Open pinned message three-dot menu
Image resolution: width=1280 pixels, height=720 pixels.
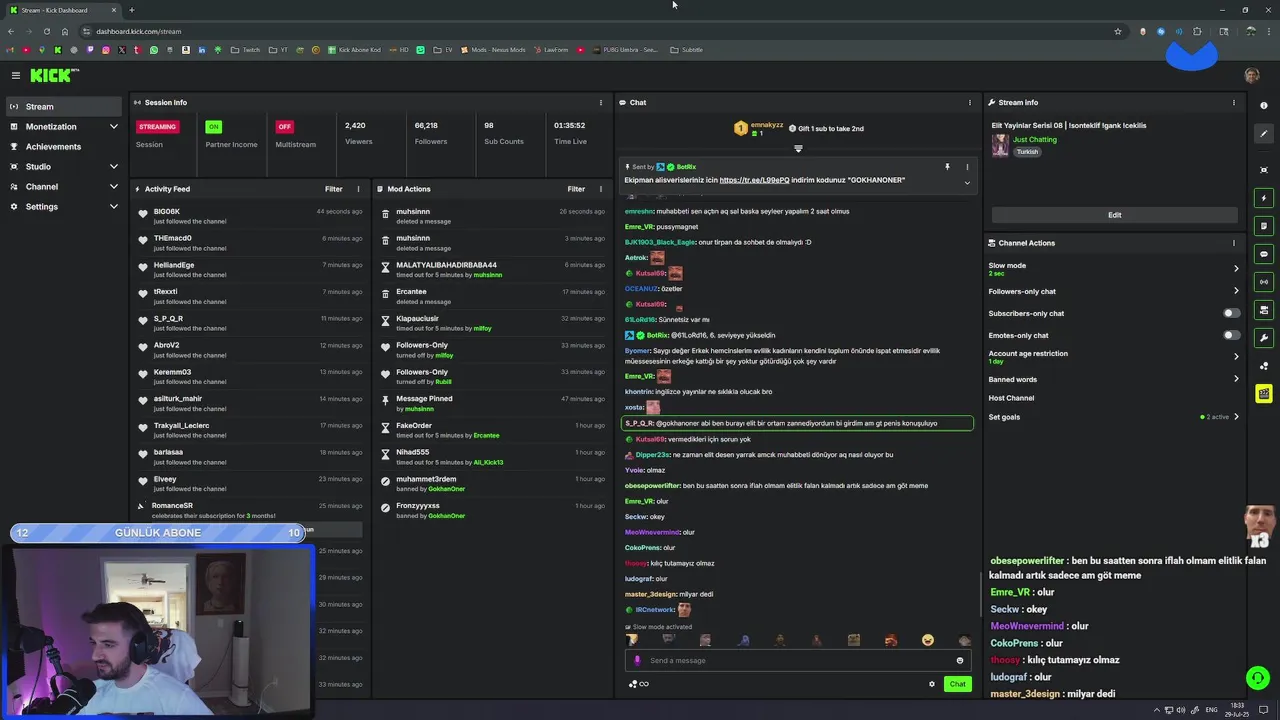(x=967, y=167)
